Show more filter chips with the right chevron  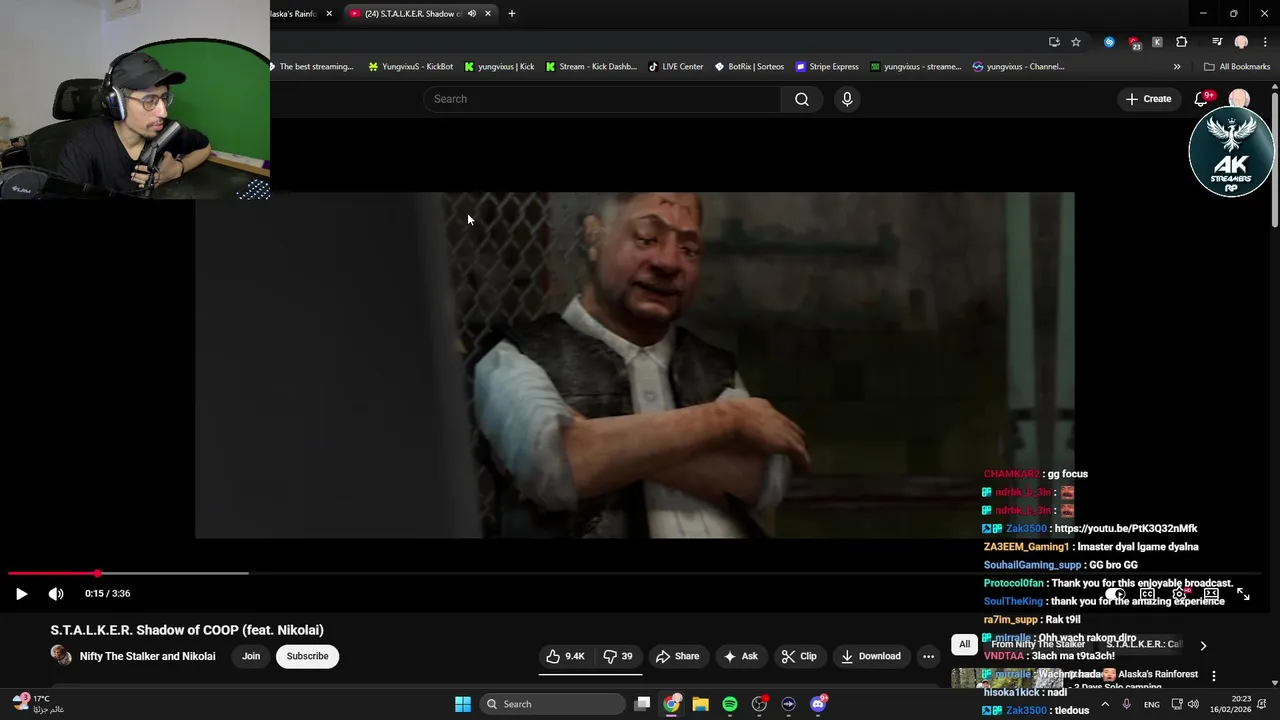pyautogui.click(x=1203, y=646)
